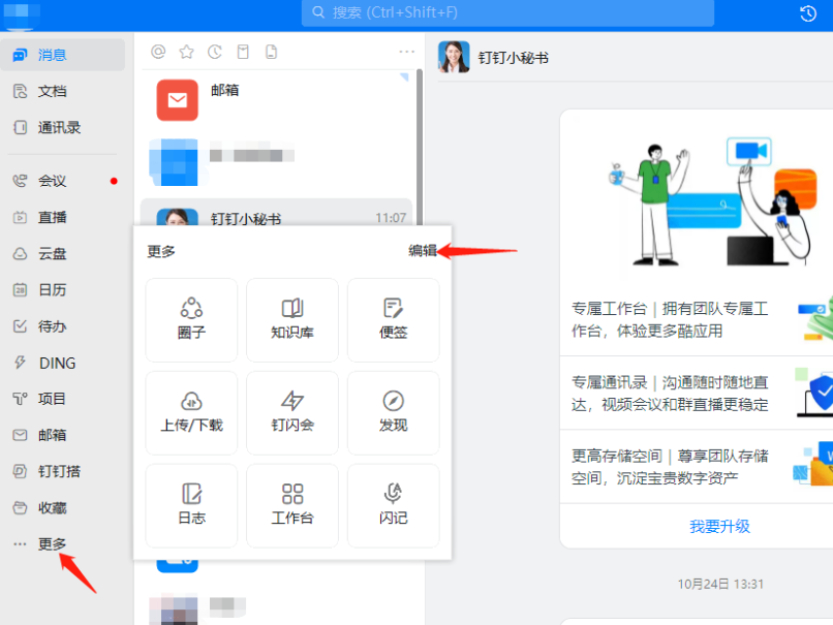Open the history clock icon top right
This screenshot has height=625, width=833.
pos(808,13)
